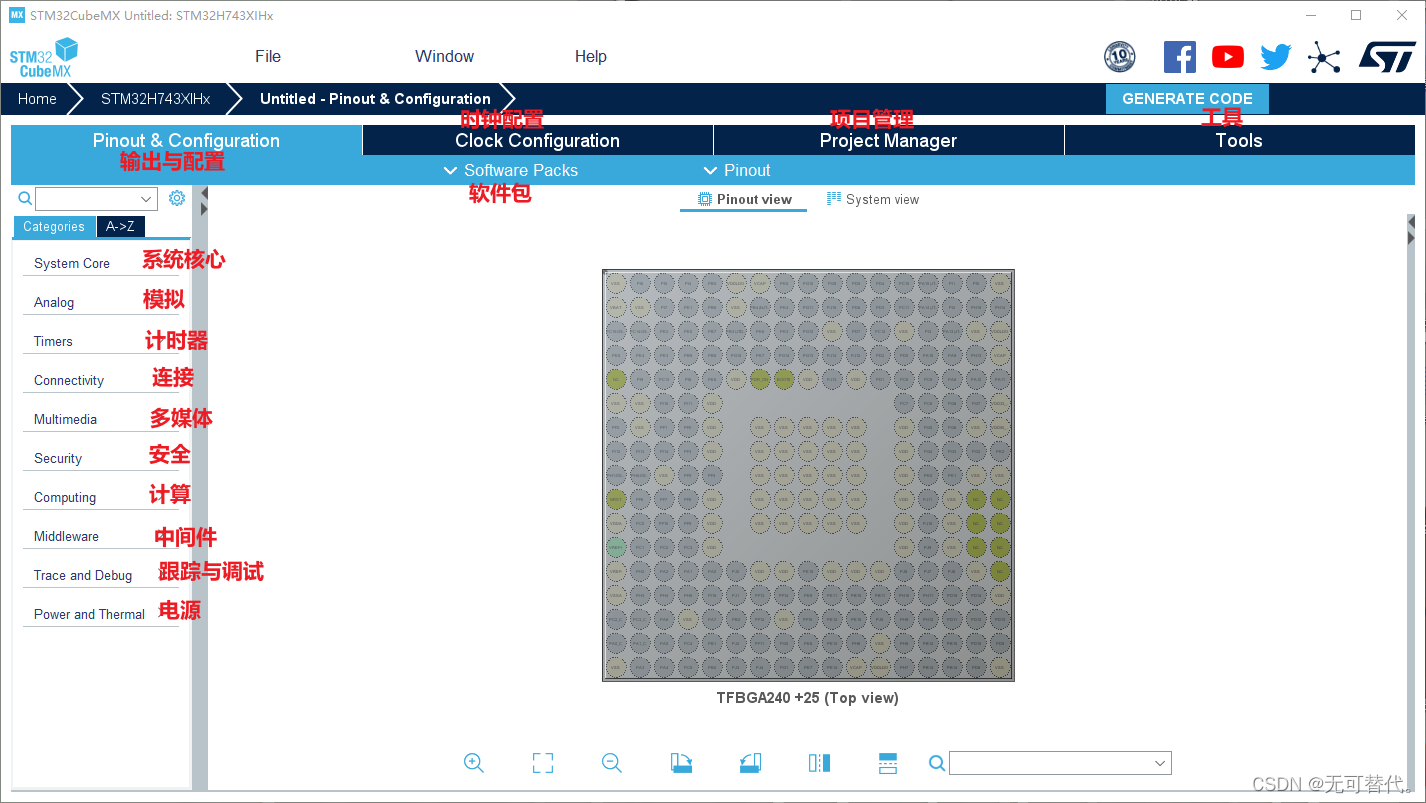Open the YouTube icon in the toolbar
Image resolution: width=1426 pixels, height=803 pixels.
1227,56
